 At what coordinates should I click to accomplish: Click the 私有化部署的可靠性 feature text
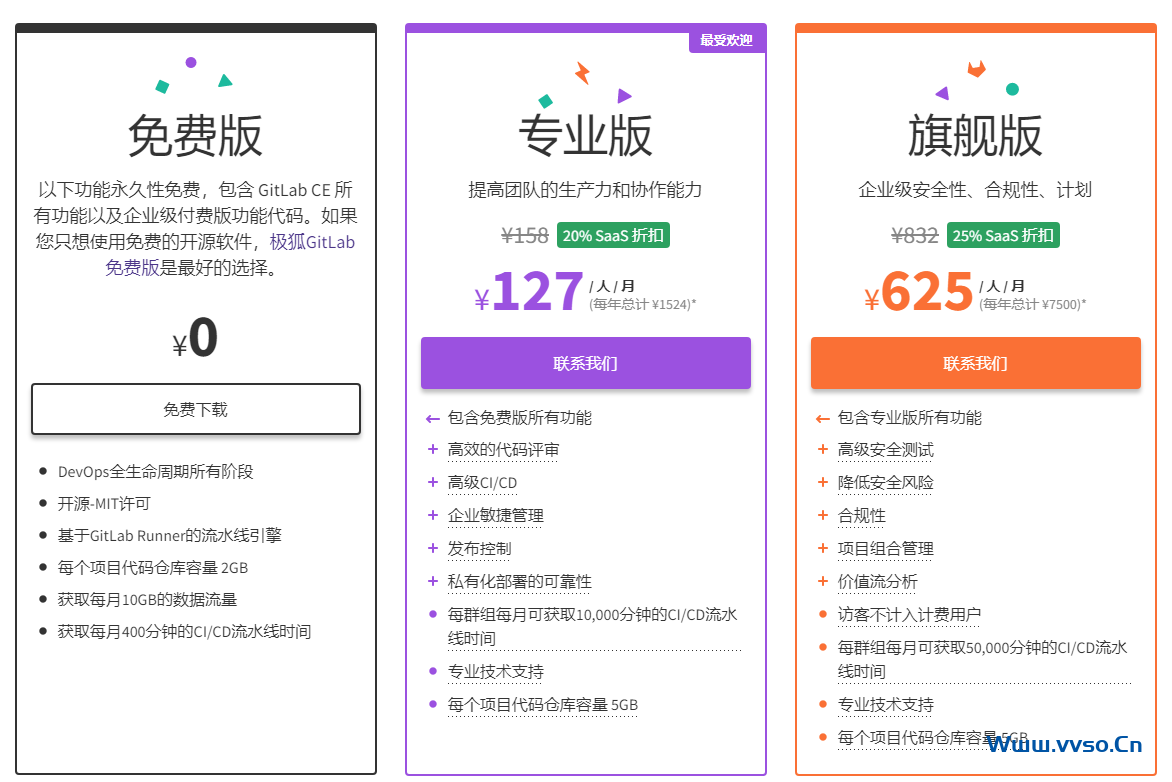pyautogui.click(x=519, y=582)
